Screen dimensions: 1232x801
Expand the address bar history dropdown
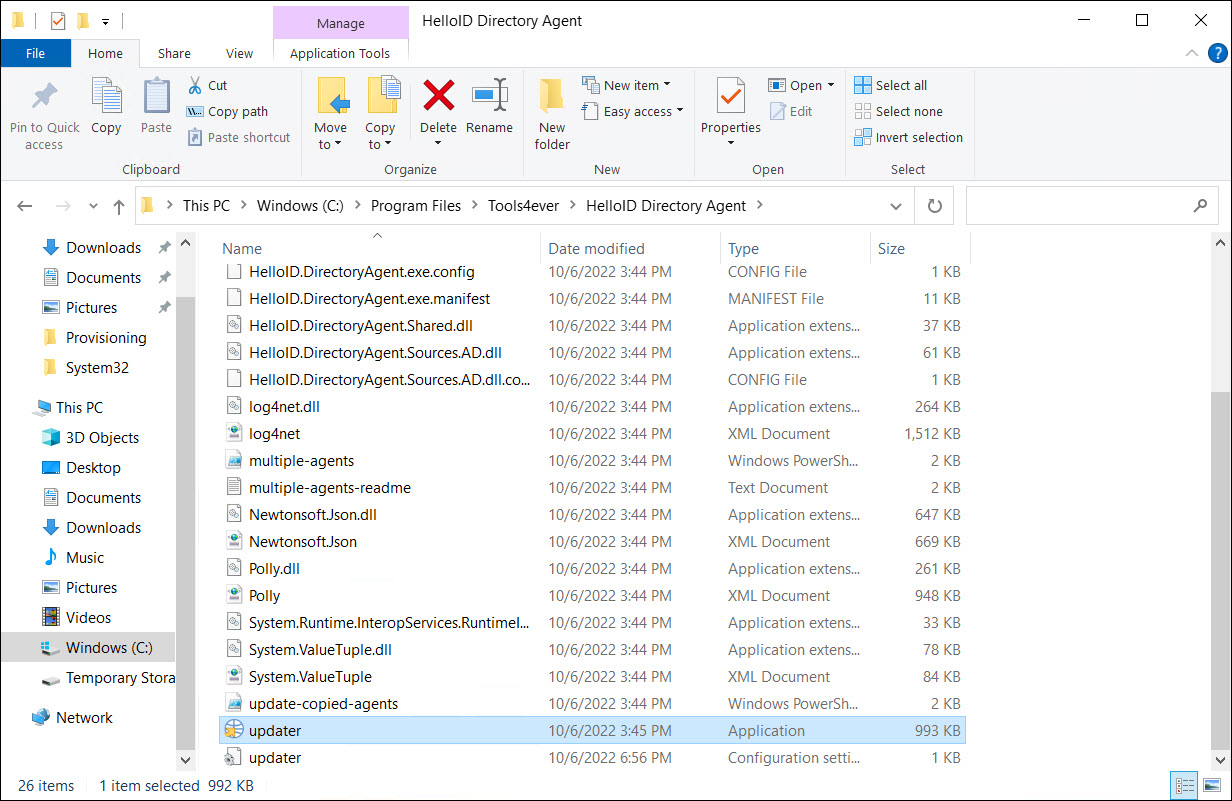[x=895, y=206]
